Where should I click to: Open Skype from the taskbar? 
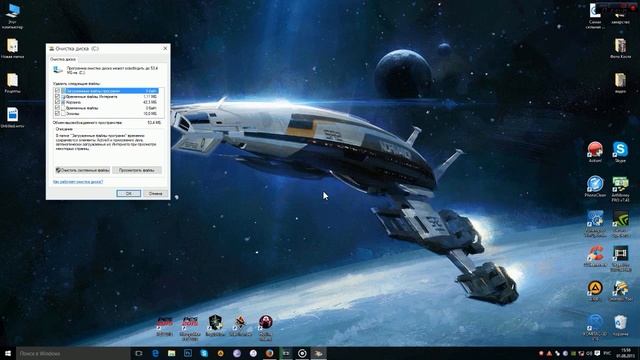(x=204, y=353)
